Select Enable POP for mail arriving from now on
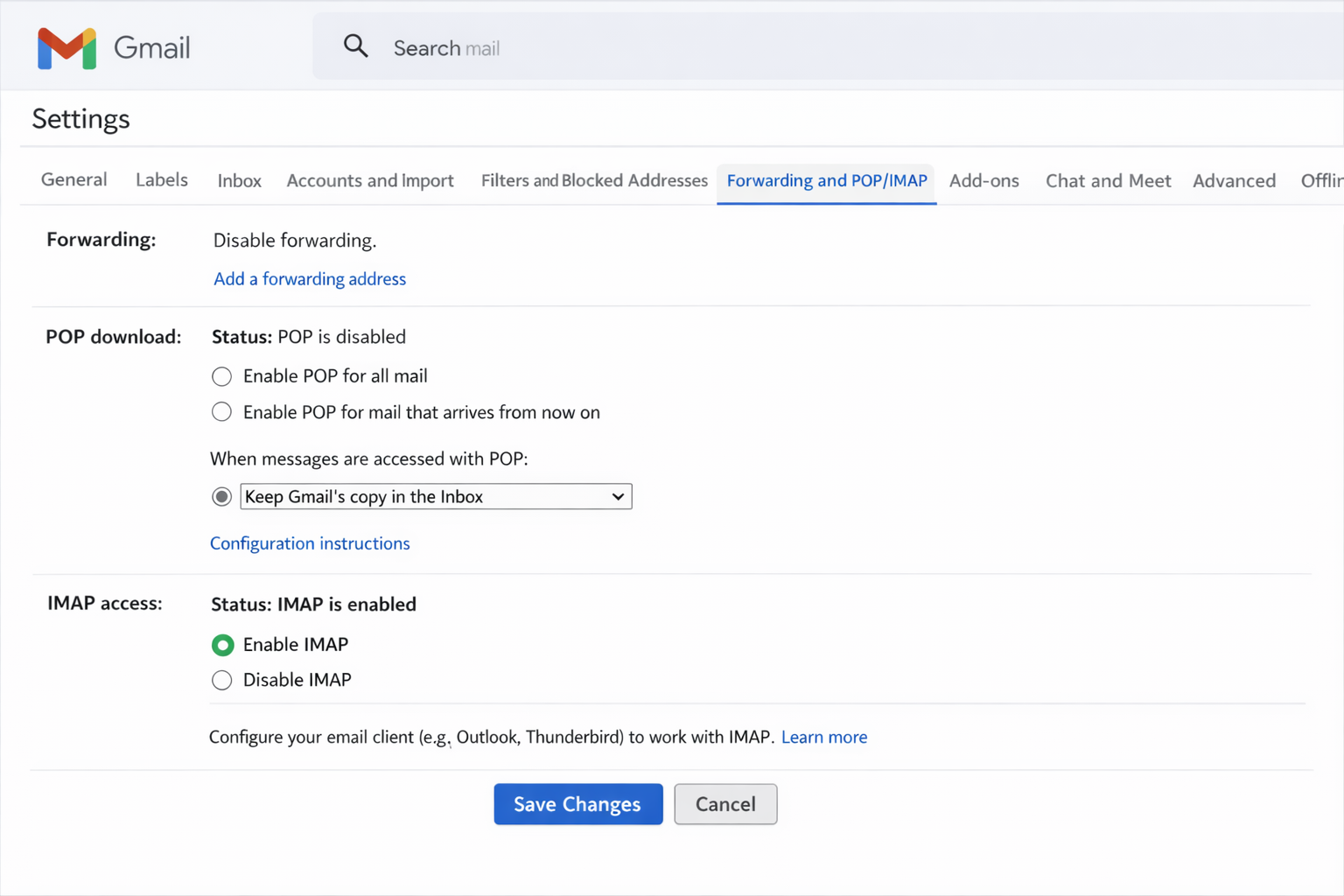Image resolution: width=1344 pixels, height=896 pixels. 221,412
